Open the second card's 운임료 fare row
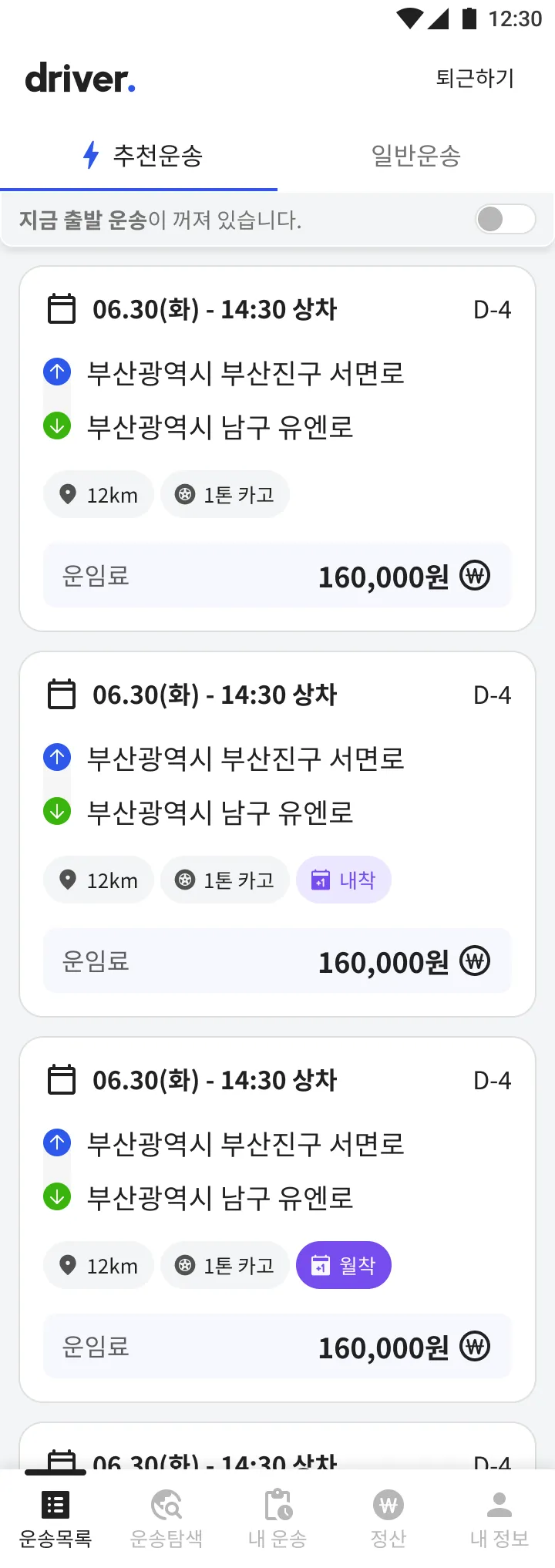Image resolution: width=555 pixels, height=1568 pixels. pos(277,961)
